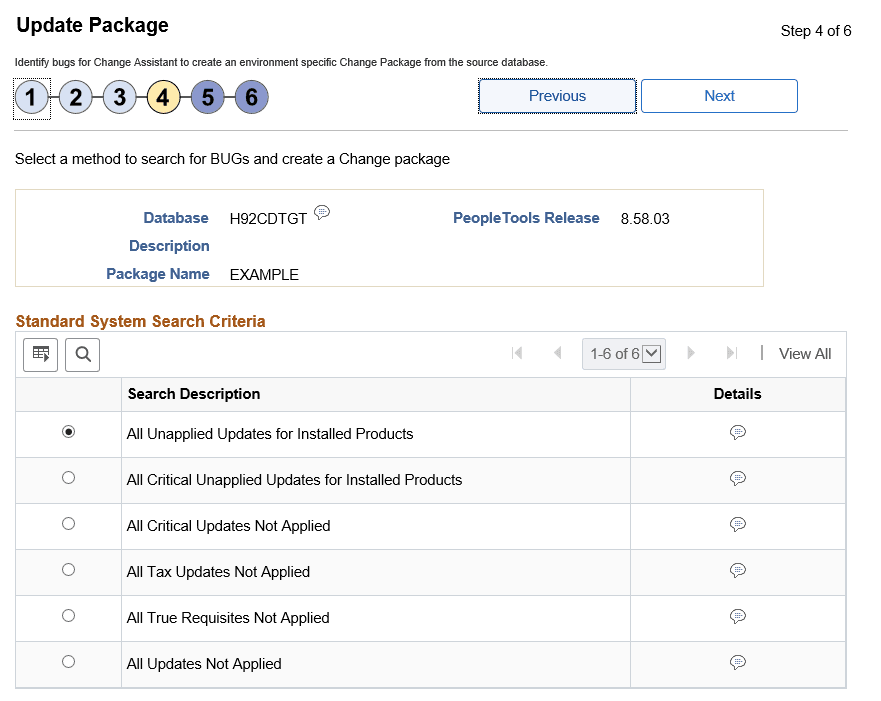Open Details comments for All Updates Not Applied
Image resolution: width=881 pixels, height=701 pixels.
[737, 662]
